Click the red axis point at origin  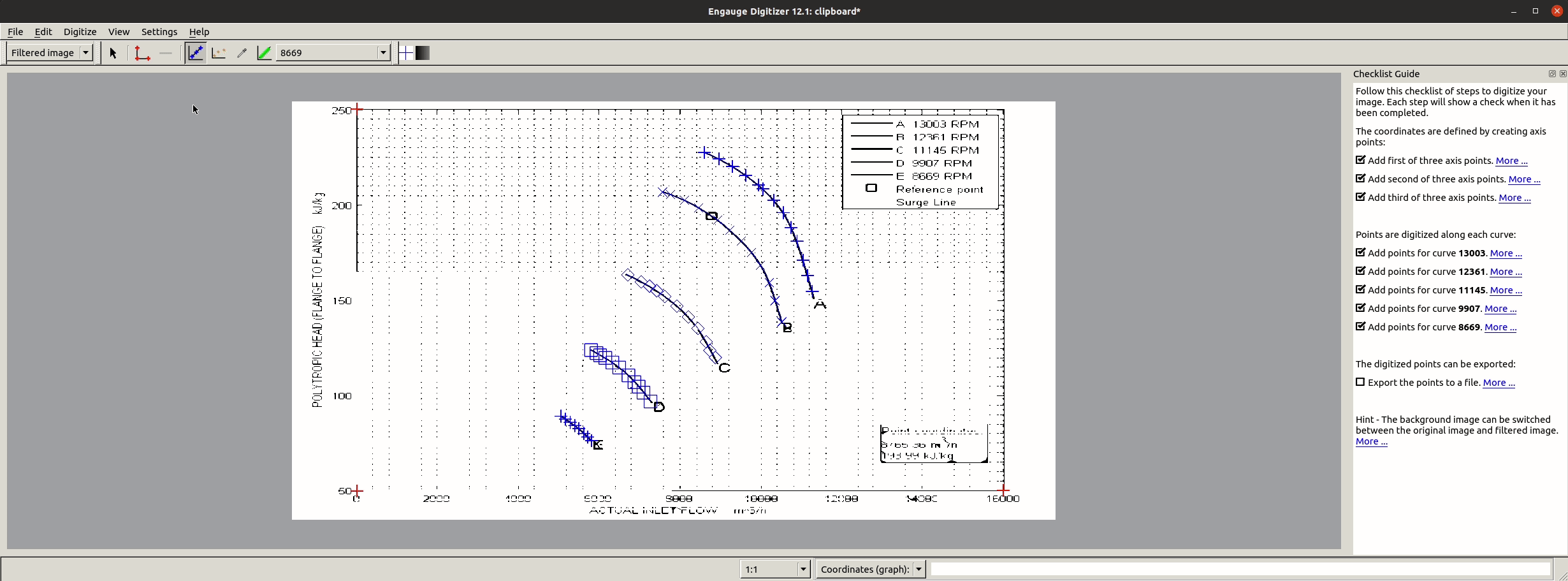[358, 490]
